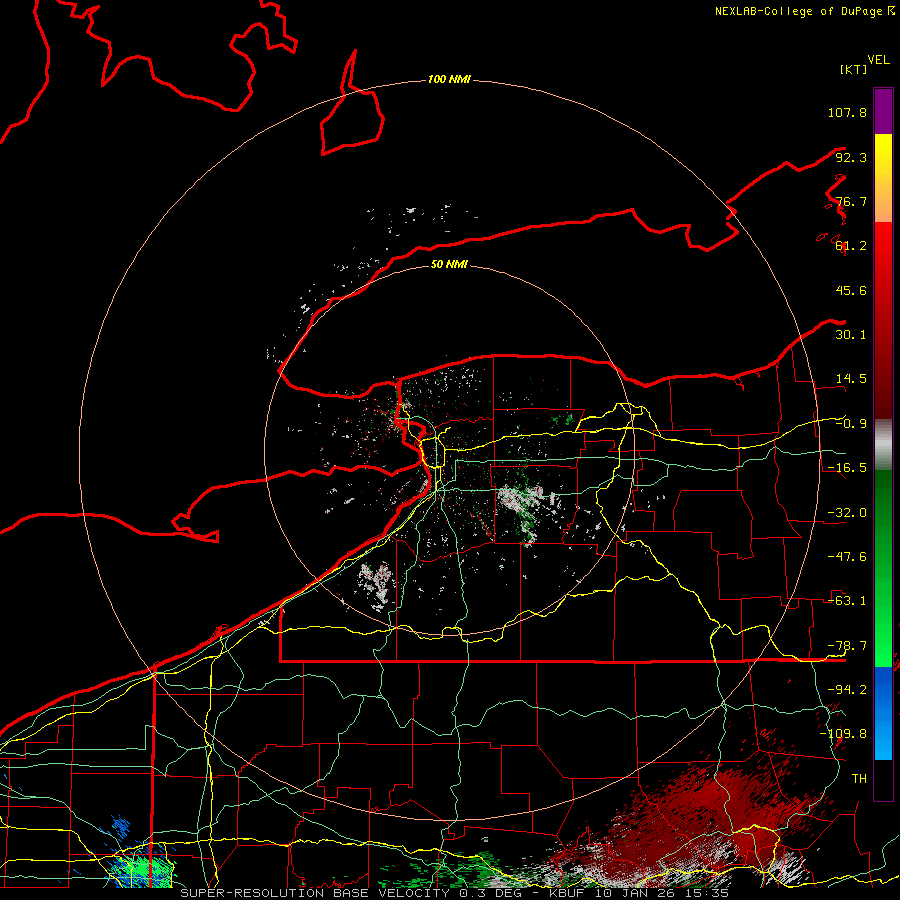Select the 76.7 legend value

[851, 201]
